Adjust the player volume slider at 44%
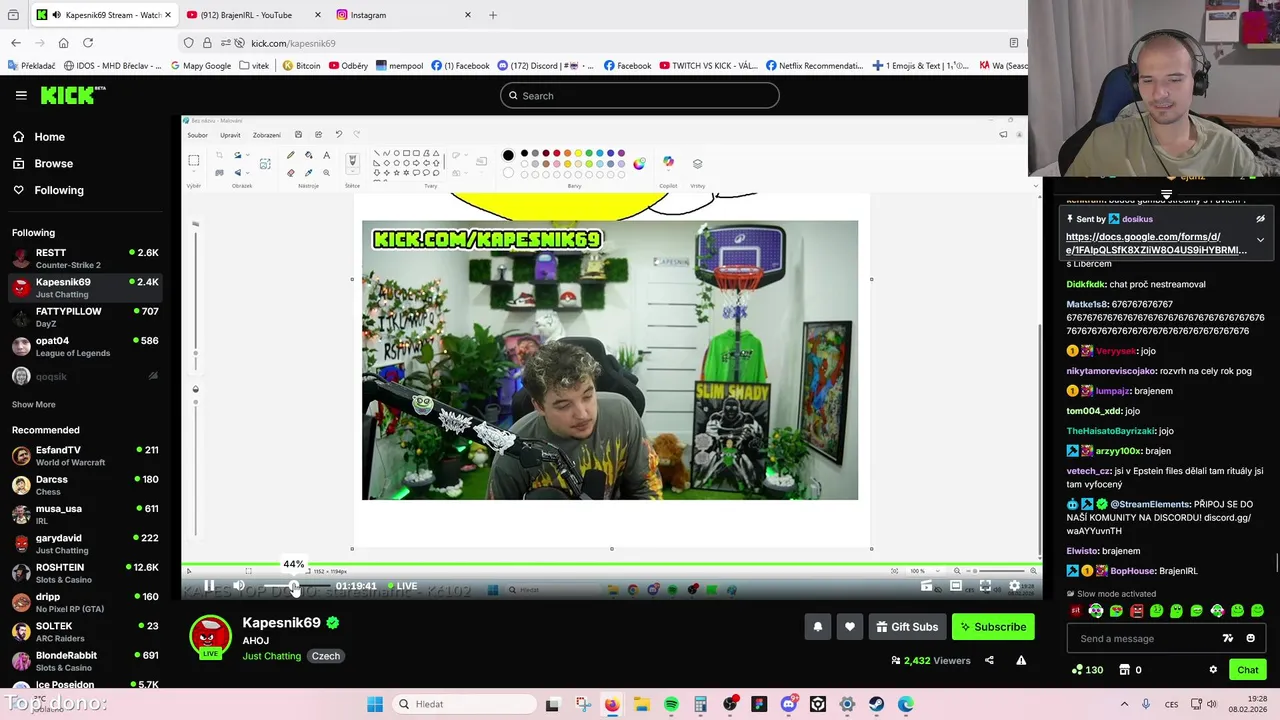The width and height of the screenshot is (1280, 720). [x=294, y=586]
